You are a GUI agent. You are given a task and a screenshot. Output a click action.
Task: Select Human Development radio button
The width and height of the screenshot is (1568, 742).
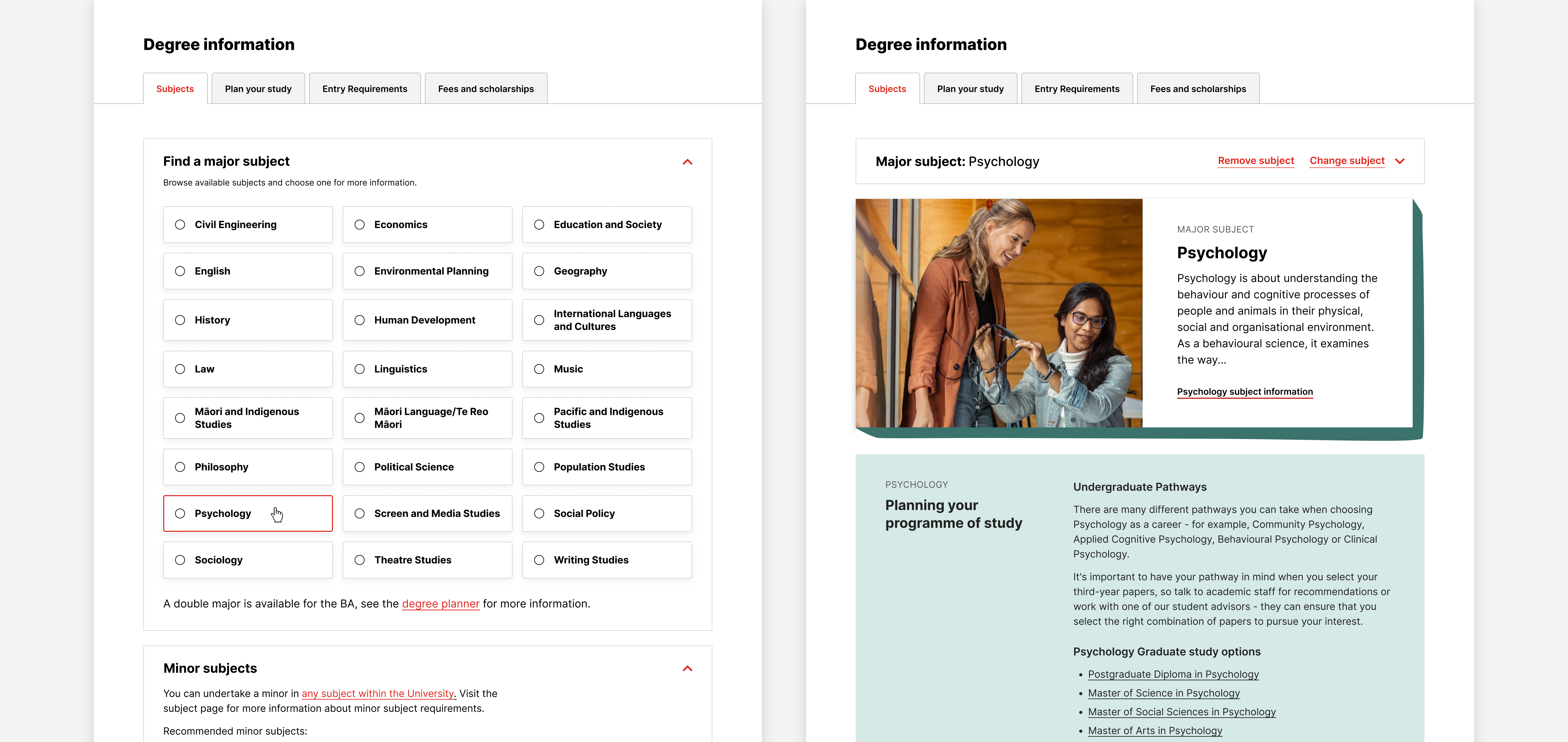pyautogui.click(x=360, y=320)
